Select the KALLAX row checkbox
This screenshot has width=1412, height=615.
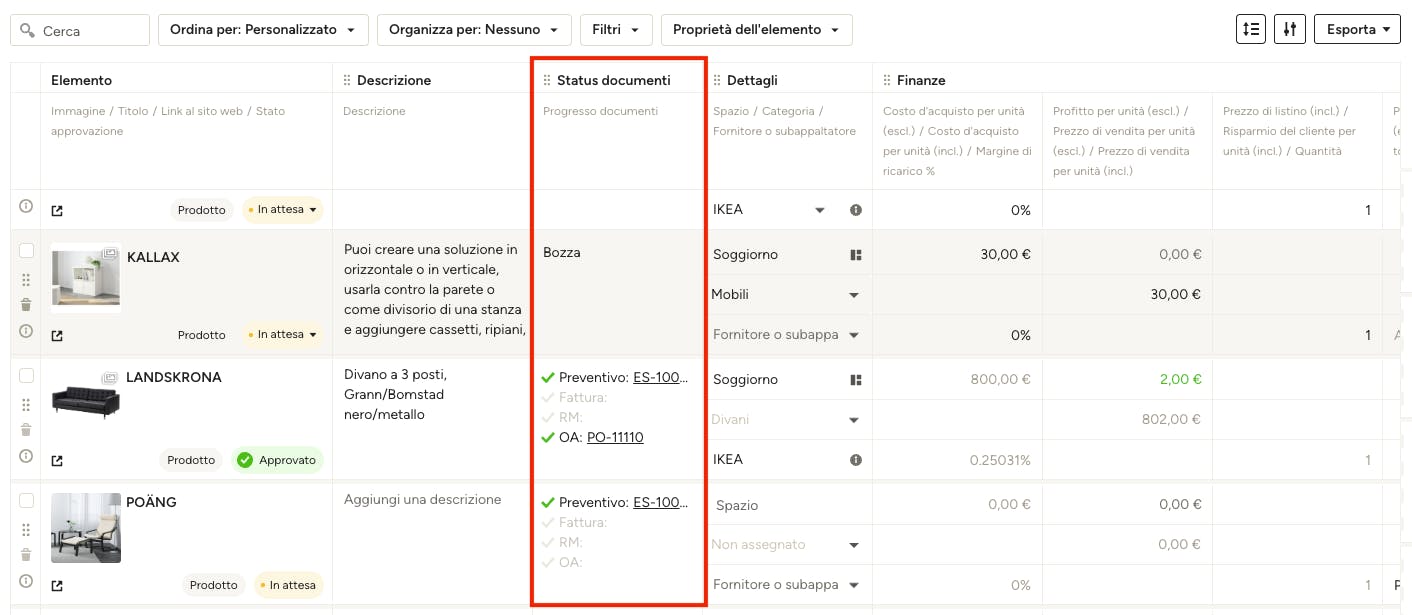[26, 251]
